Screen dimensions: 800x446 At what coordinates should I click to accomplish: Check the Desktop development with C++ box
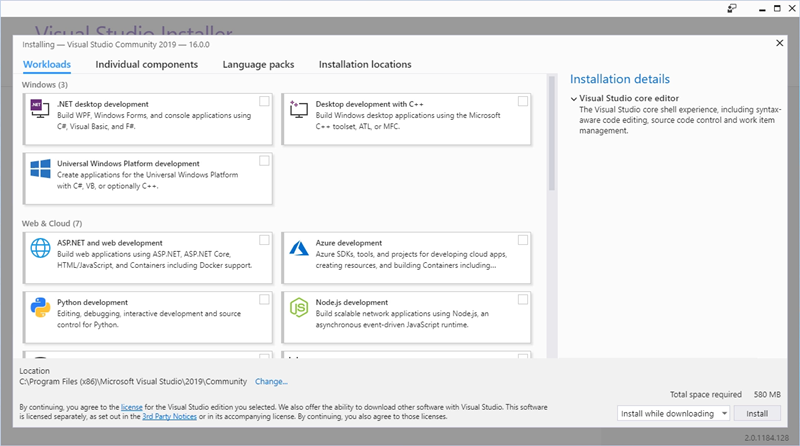point(523,101)
